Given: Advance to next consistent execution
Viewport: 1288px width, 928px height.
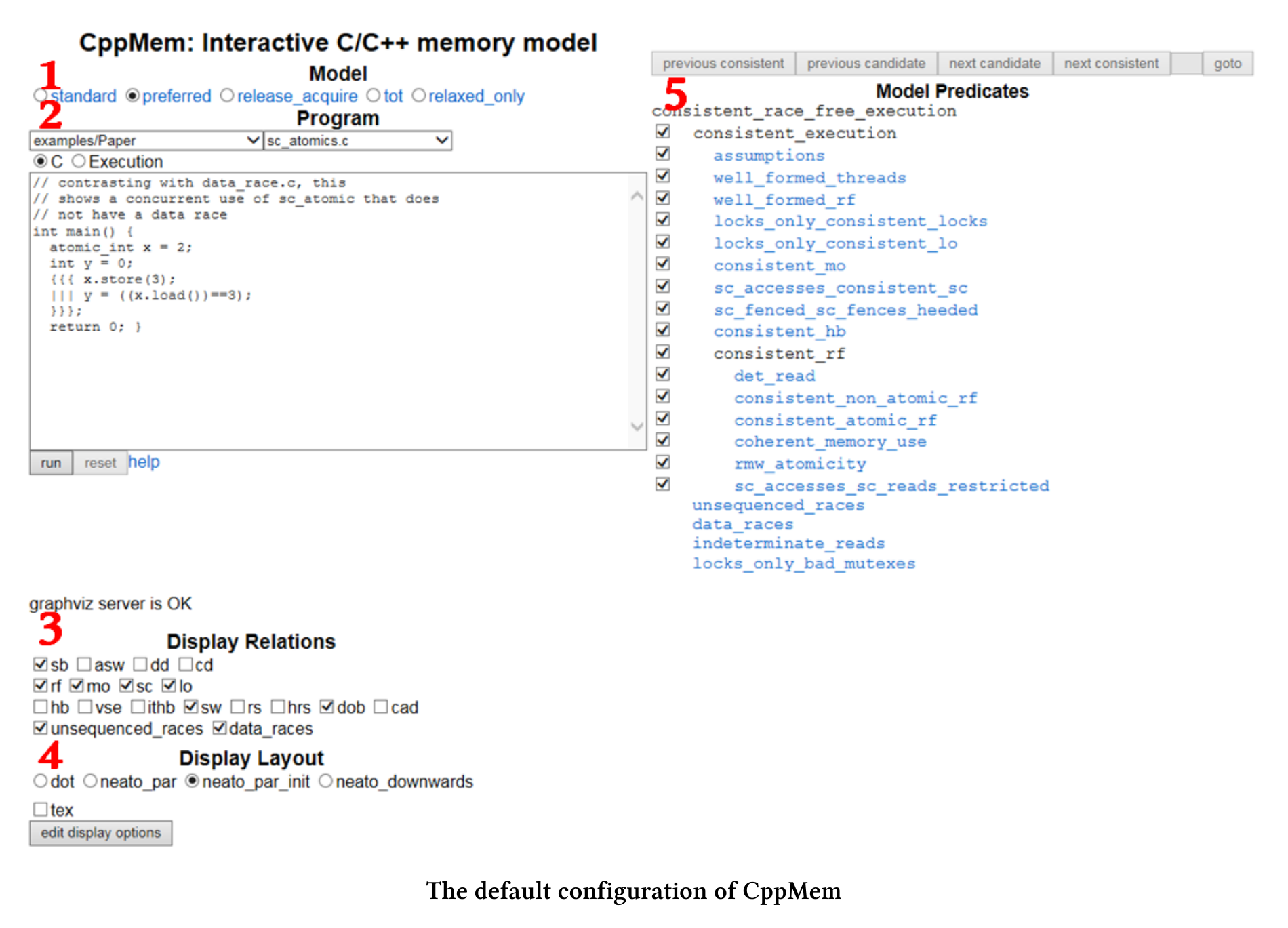Looking at the screenshot, I should point(1112,63).
